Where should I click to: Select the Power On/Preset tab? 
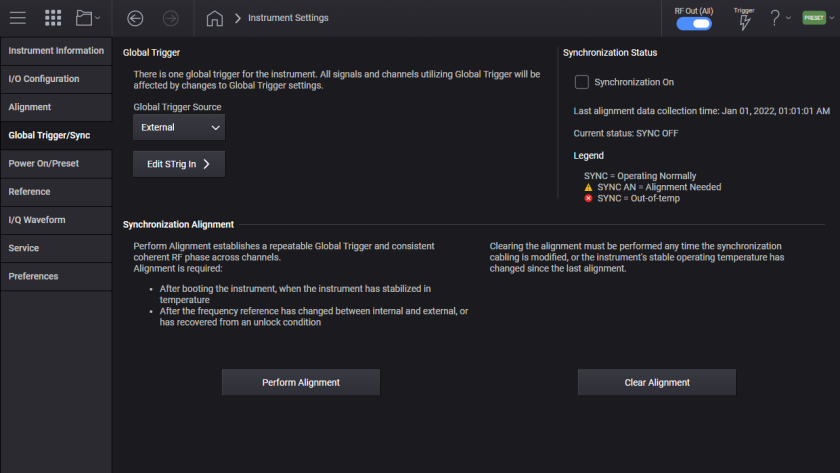55,163
